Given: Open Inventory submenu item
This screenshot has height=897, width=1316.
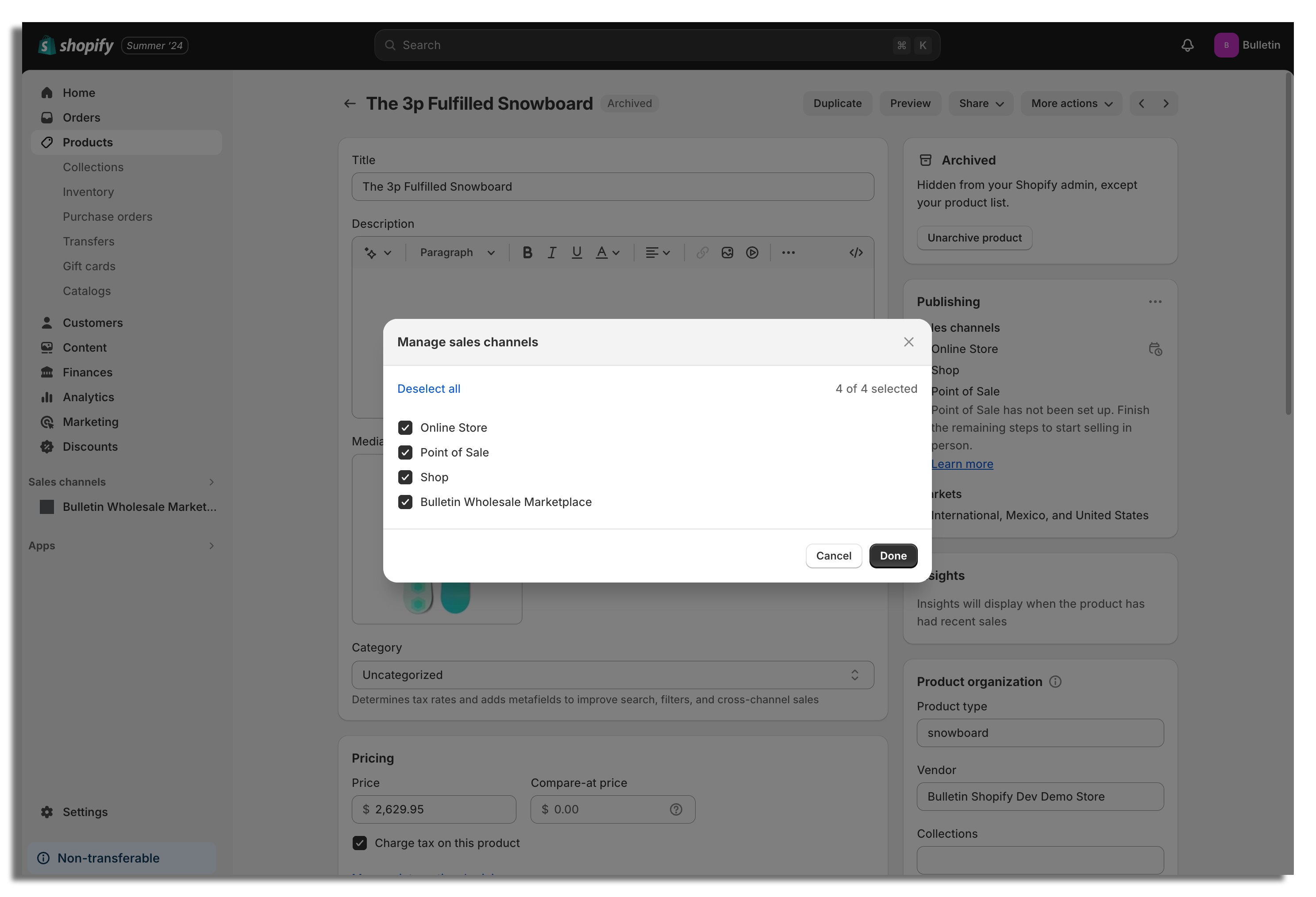Looking at the screenshot, I should tap(89, 192).
